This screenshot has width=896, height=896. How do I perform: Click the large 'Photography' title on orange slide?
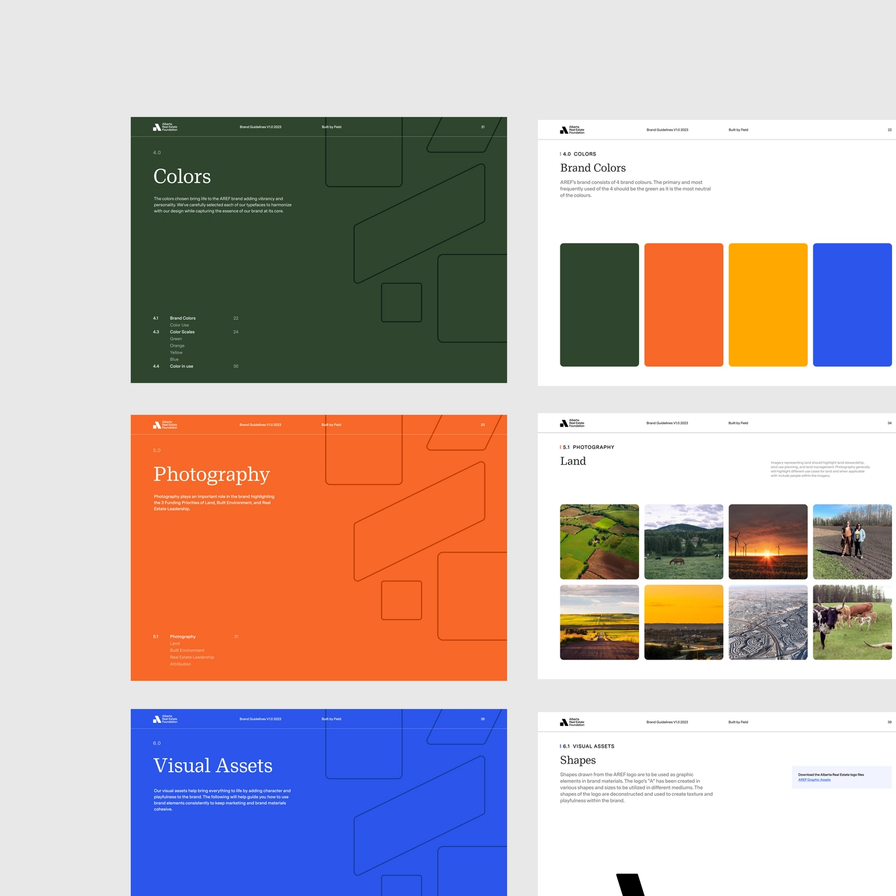pos(211,474)
